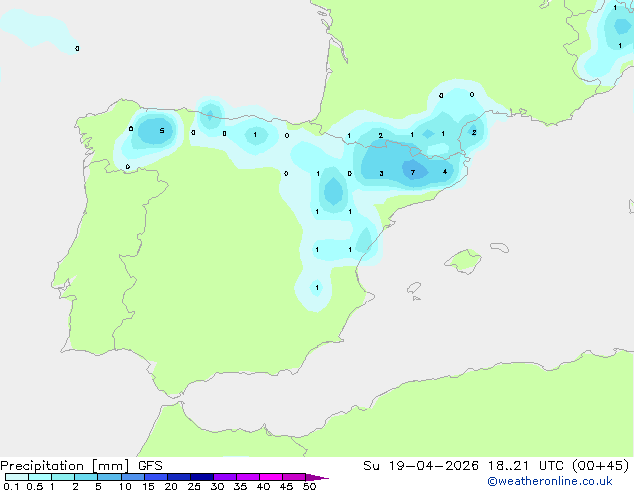Click legend tick label '0.5'

pos(35,486)
